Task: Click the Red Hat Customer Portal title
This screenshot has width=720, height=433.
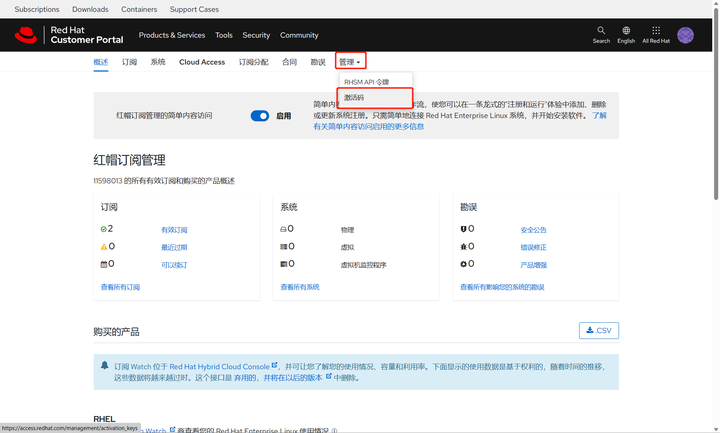Action: coord(87,35)
